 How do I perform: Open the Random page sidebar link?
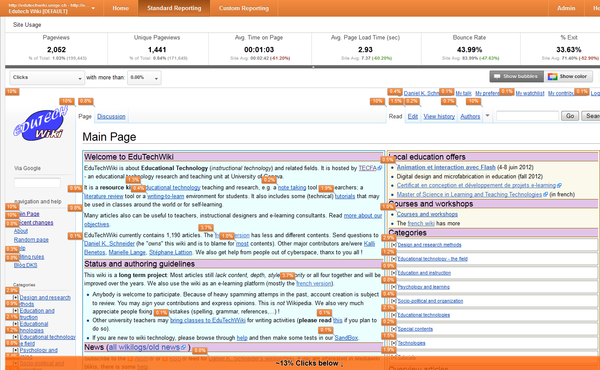tap(31, 240)
